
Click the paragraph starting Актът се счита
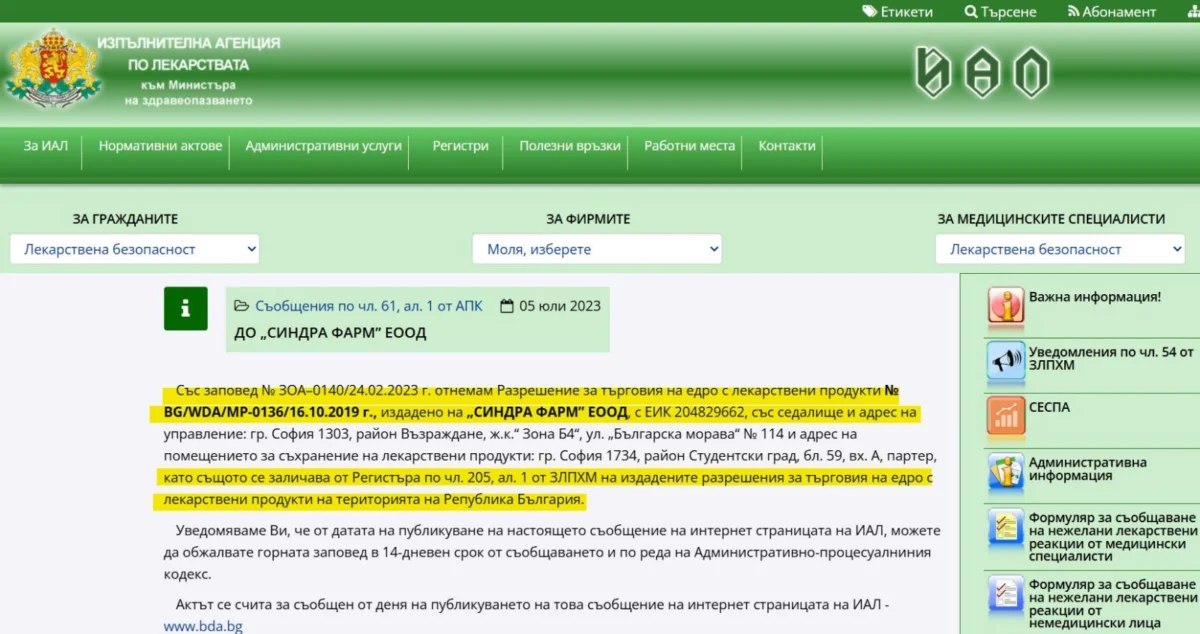coord(527,615)
